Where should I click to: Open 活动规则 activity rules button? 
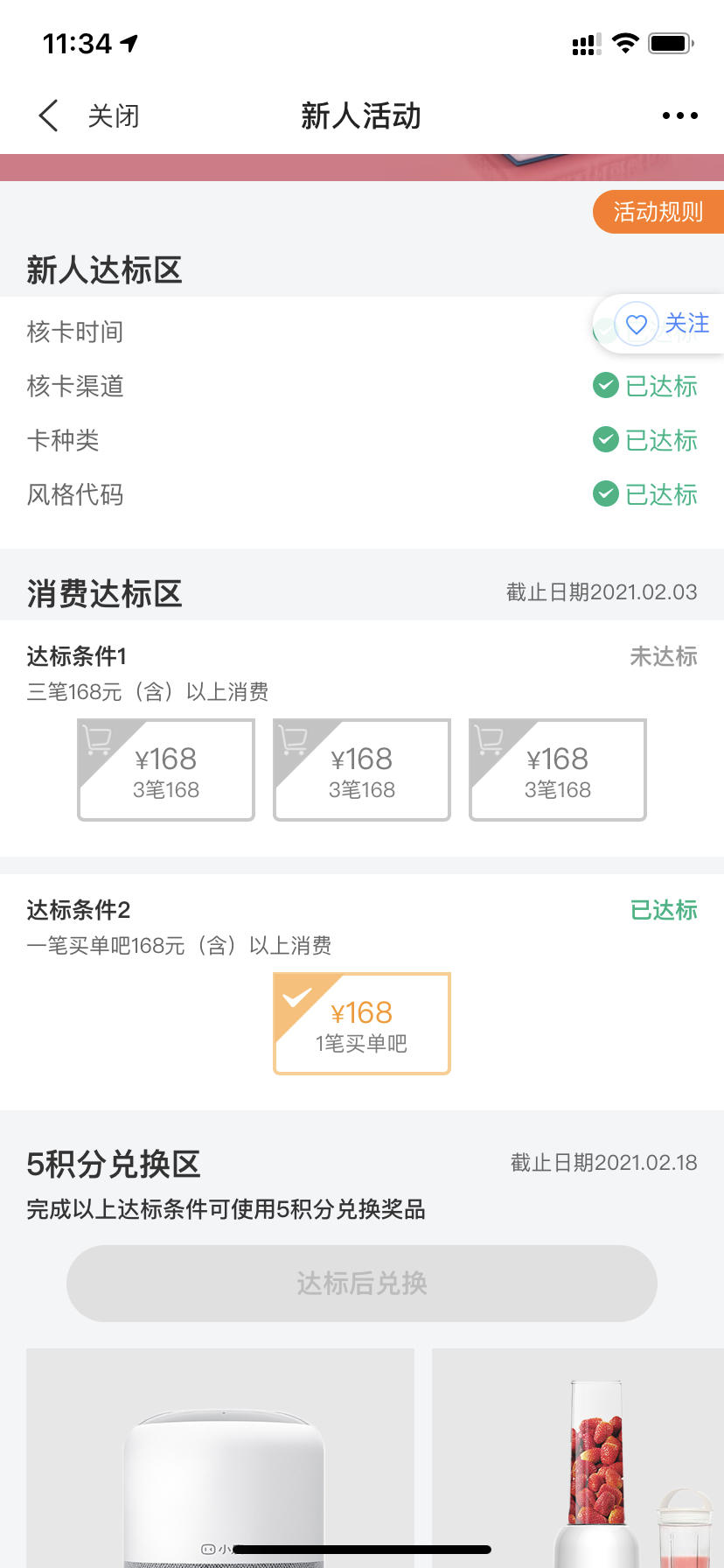point(658,212)
